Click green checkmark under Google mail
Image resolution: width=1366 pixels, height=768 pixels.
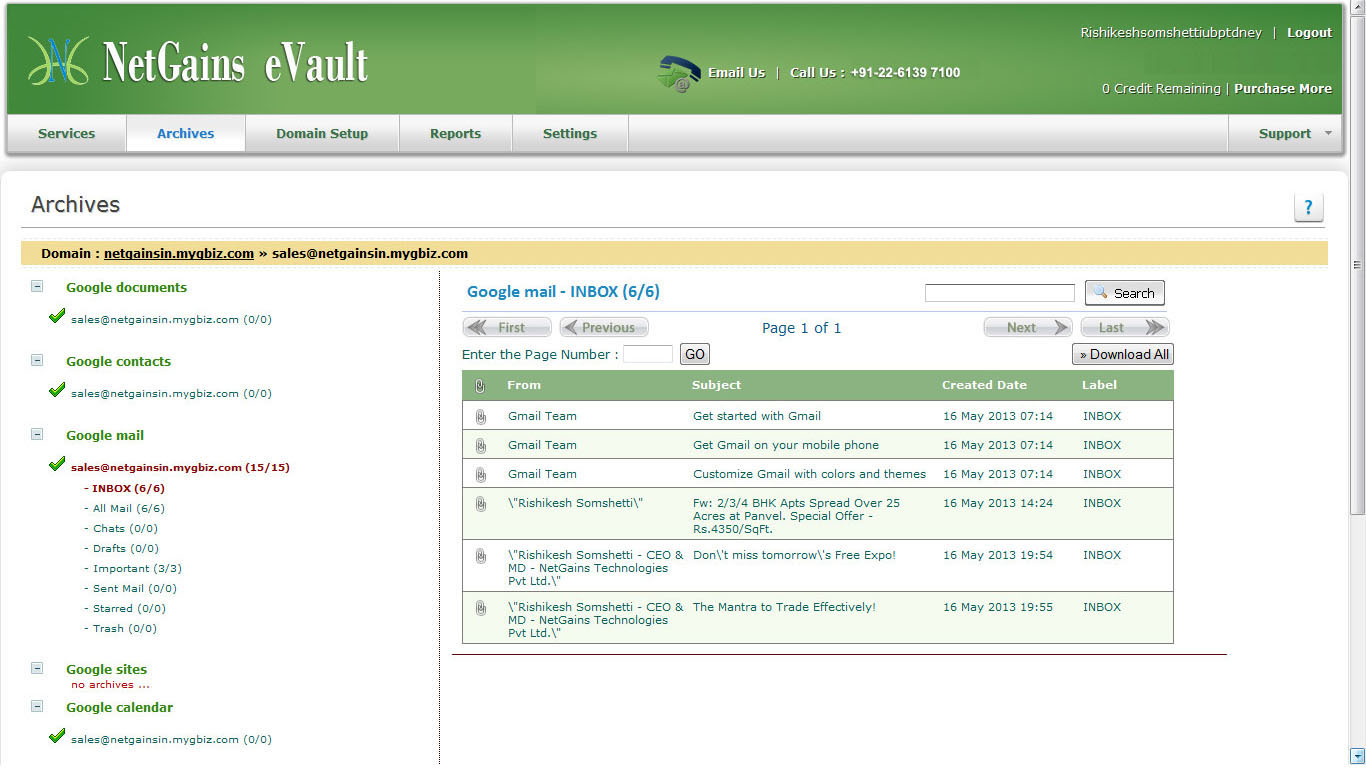pos(57,464)
